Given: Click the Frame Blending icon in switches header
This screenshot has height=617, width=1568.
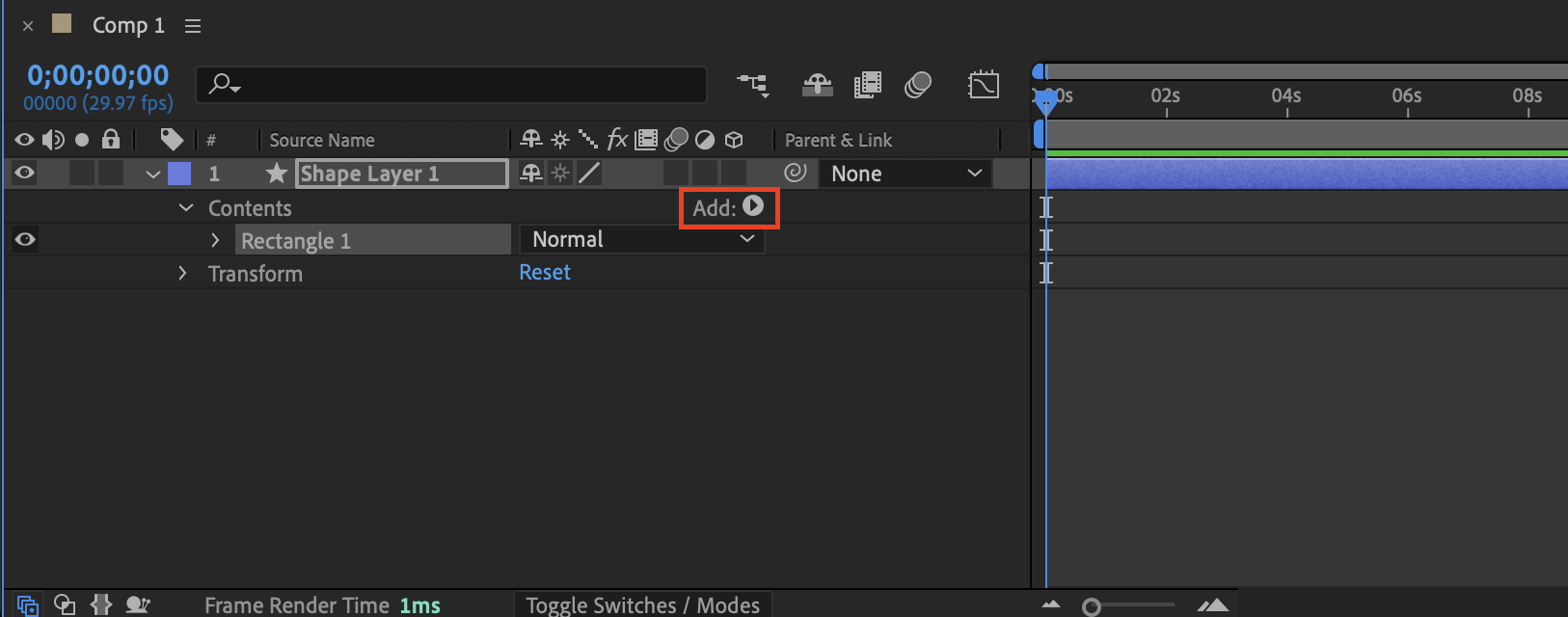Looking at the screenshot, I should pyautogui.click(x=646, y=140).
